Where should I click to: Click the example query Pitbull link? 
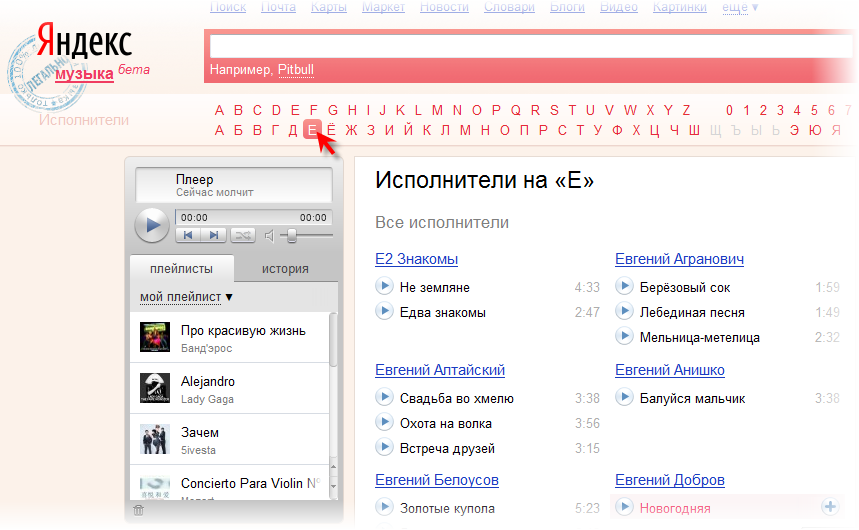[x=296, y=70]
